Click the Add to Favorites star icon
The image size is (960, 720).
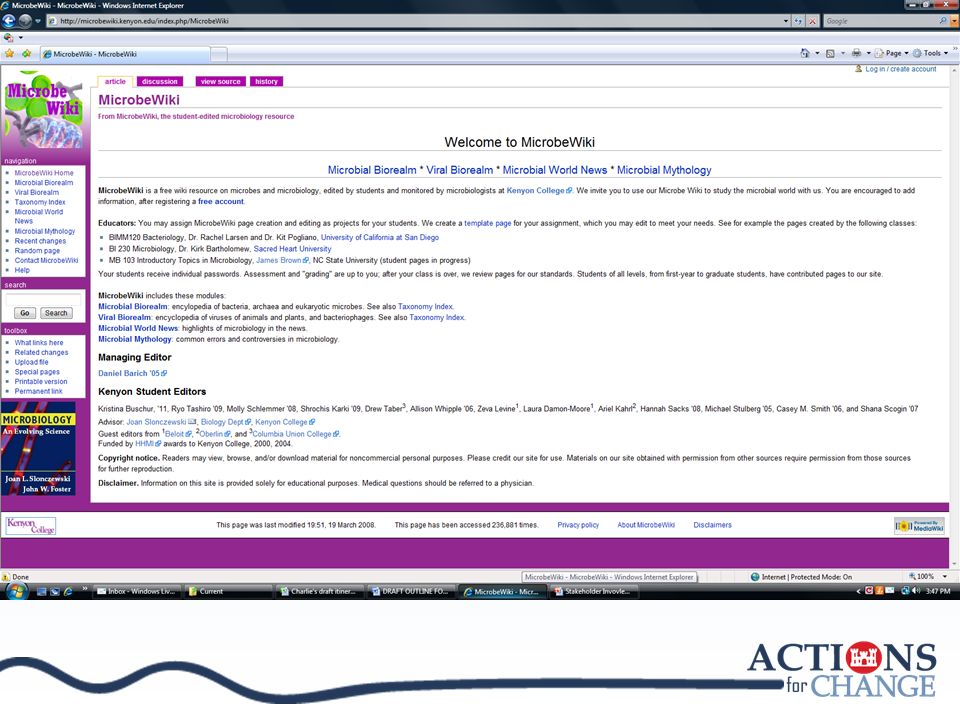click(26, 54)
